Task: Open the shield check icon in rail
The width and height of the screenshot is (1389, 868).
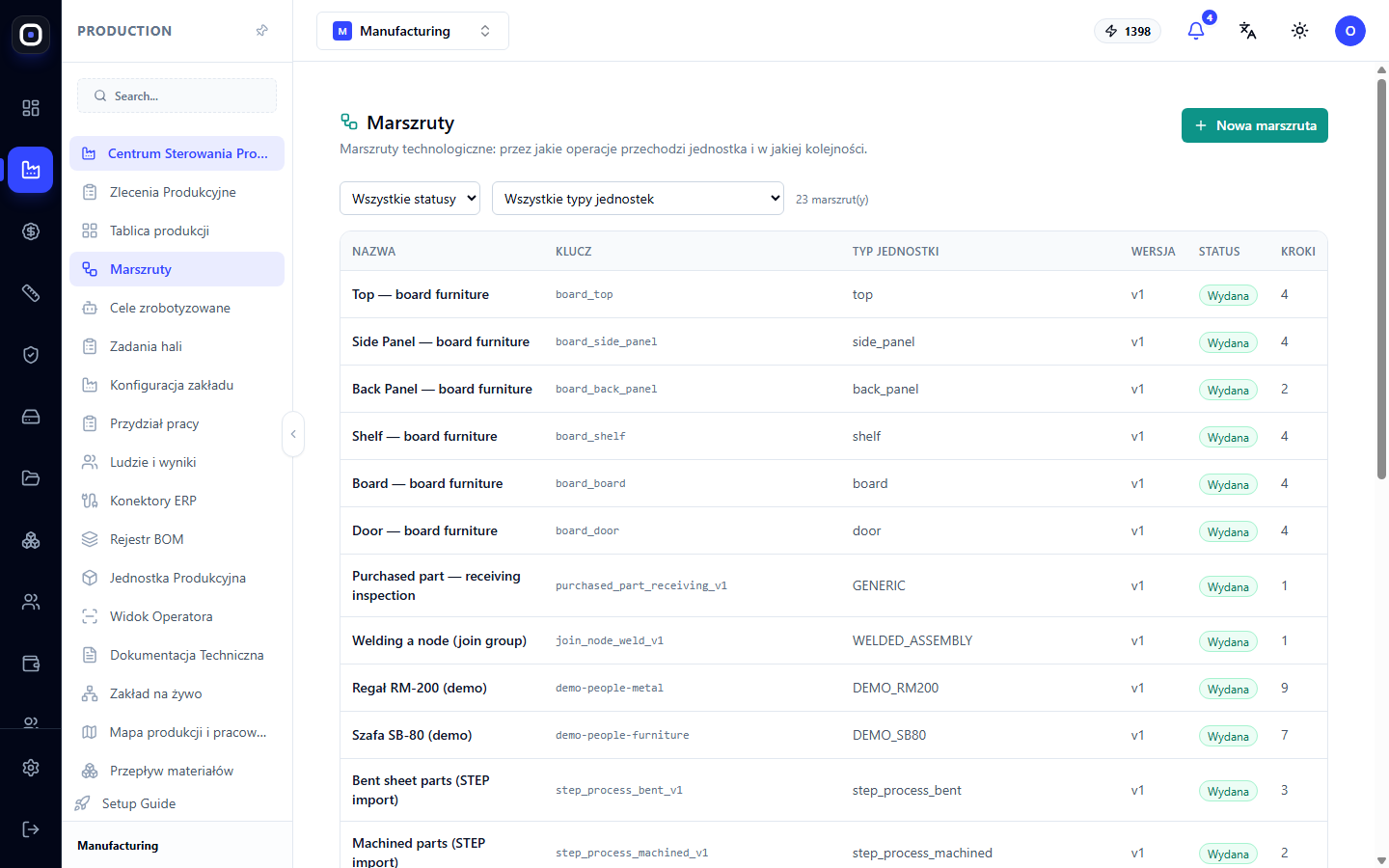Action: point(31,355)
